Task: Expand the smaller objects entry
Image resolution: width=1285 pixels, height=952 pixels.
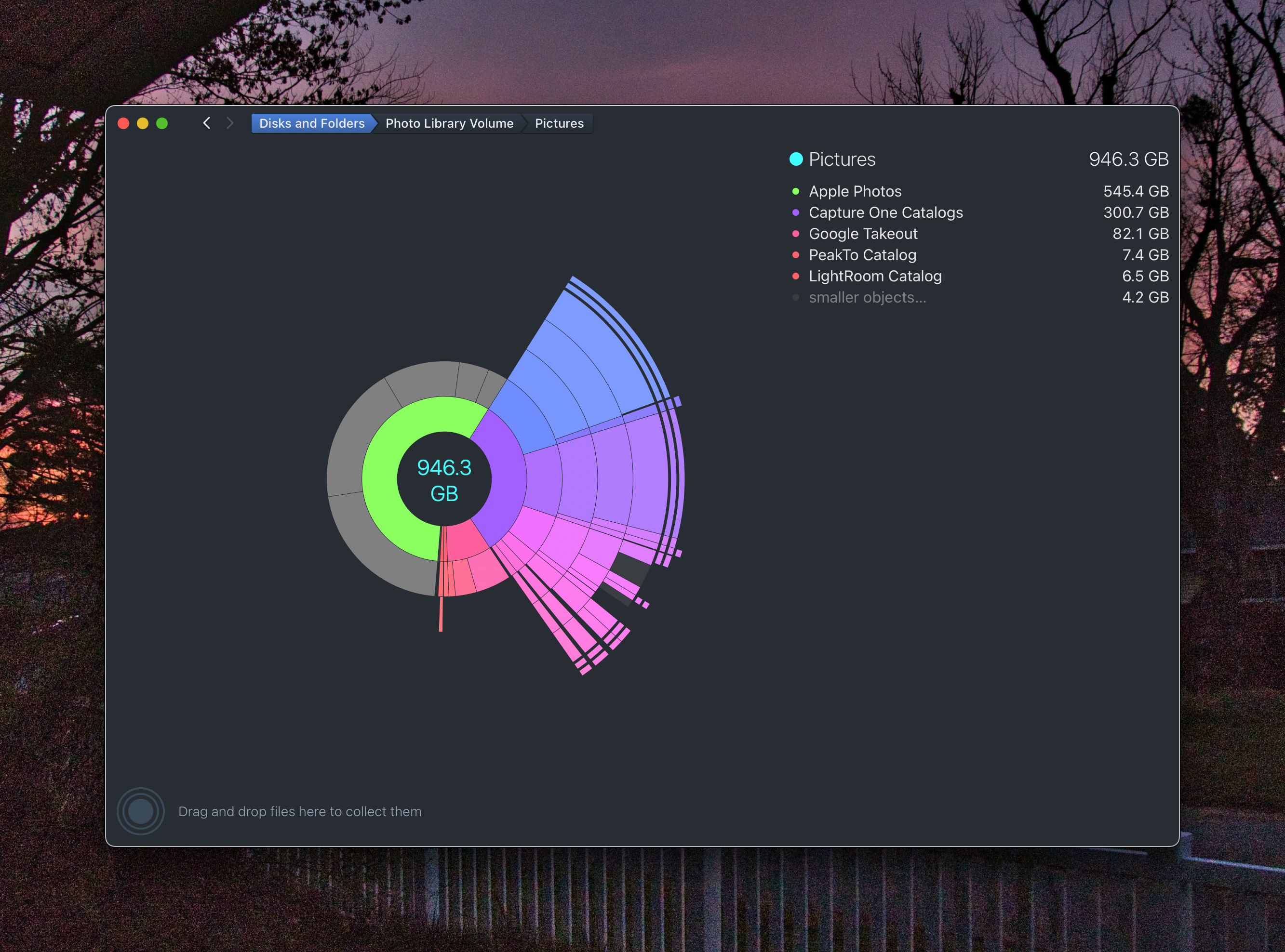Action: 867,298
